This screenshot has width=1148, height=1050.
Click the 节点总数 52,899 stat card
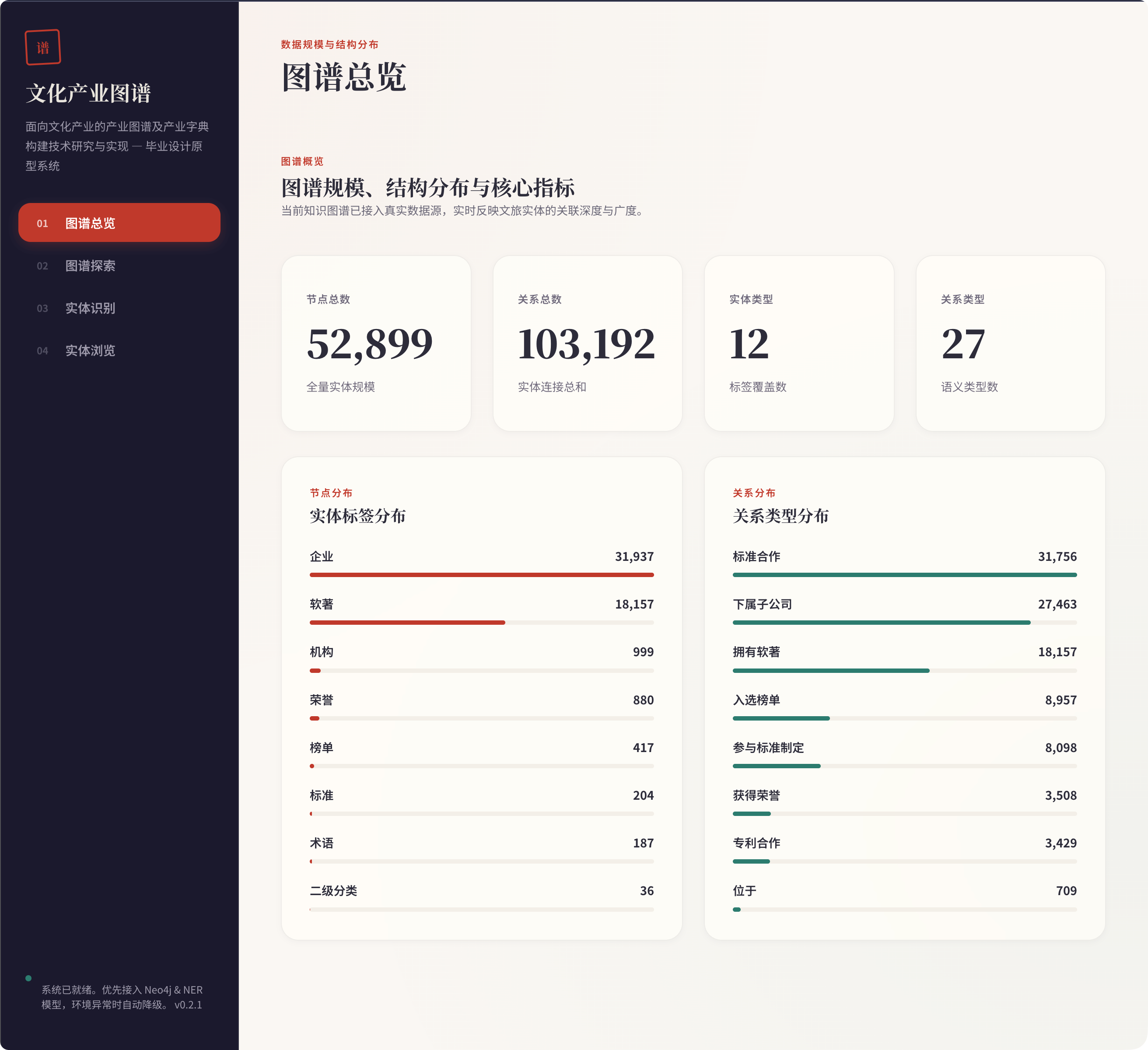(376, 343)
